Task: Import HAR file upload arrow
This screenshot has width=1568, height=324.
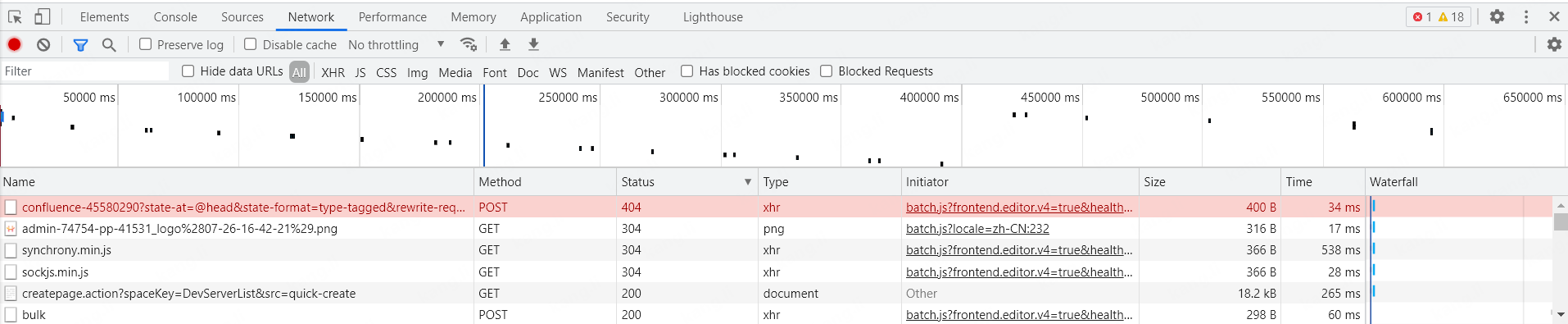Action: click(x=505, y=44)
